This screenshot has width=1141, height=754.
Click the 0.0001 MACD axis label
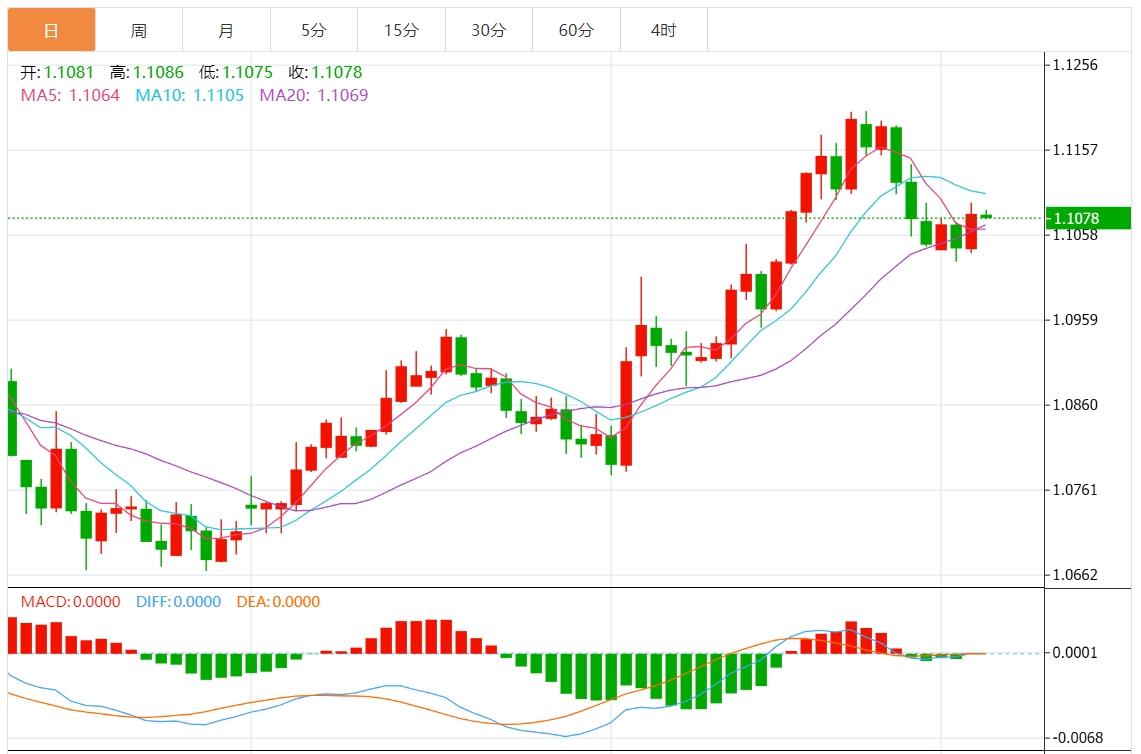point(1075,653)
